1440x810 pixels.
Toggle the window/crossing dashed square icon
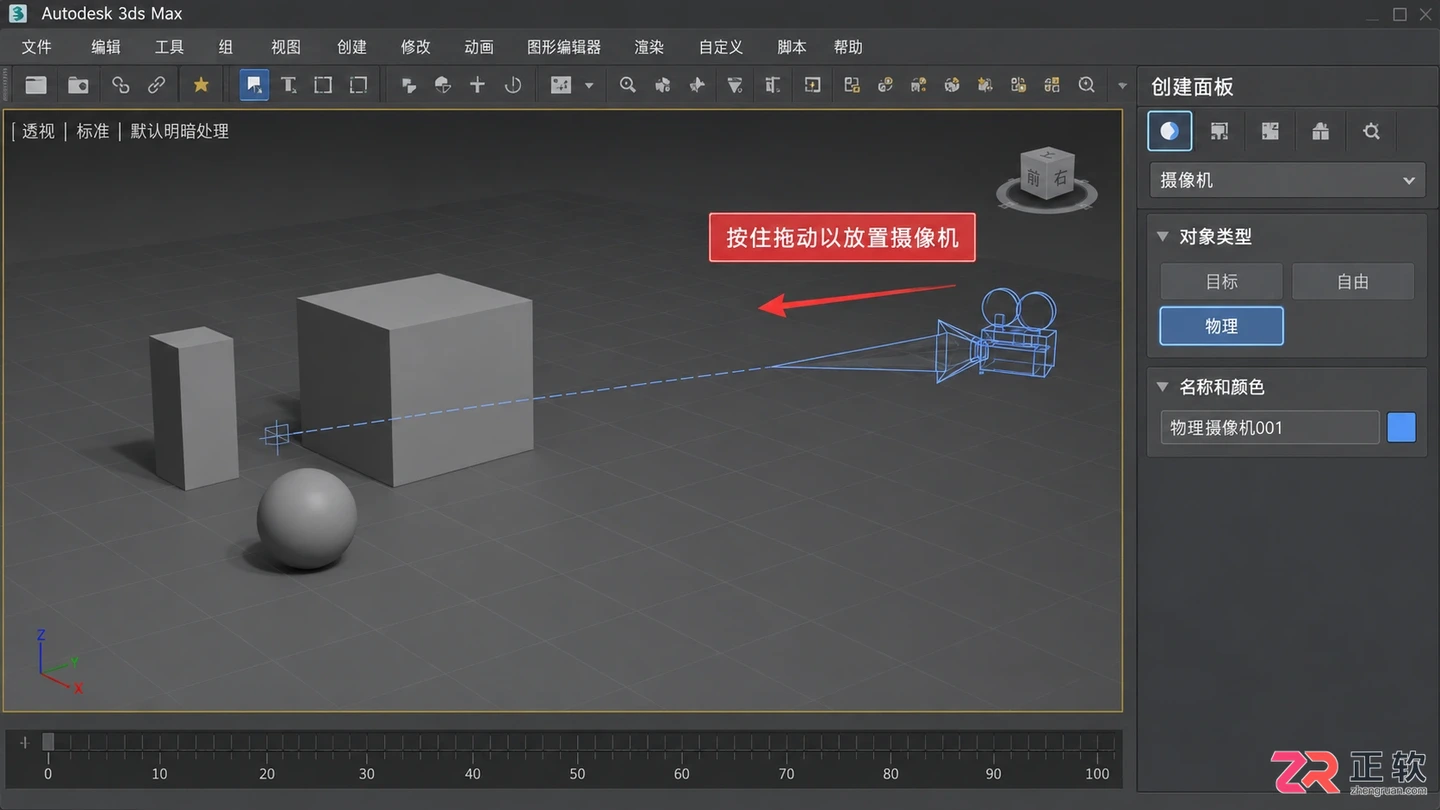click(358, 85)
